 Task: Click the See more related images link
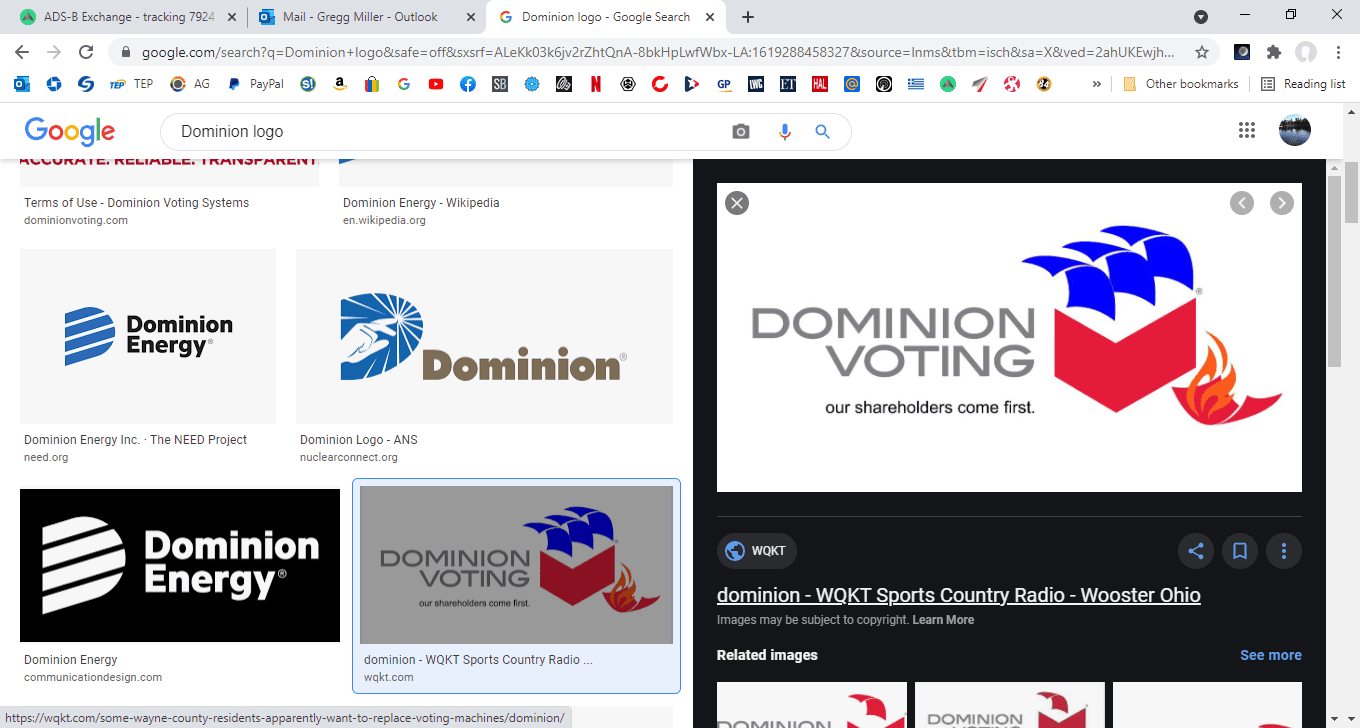[1271, 655]
